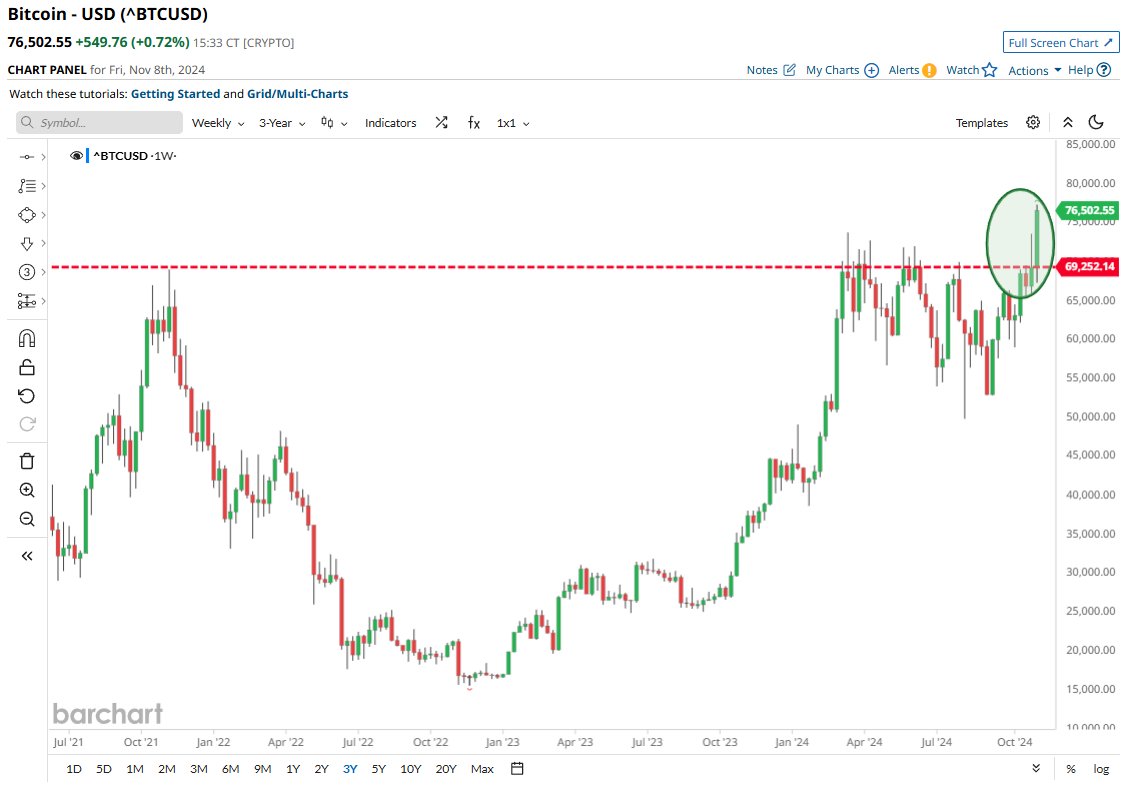Click the green 76,502.55 price label
The image size is (1129, 791).
[1088, 210]
